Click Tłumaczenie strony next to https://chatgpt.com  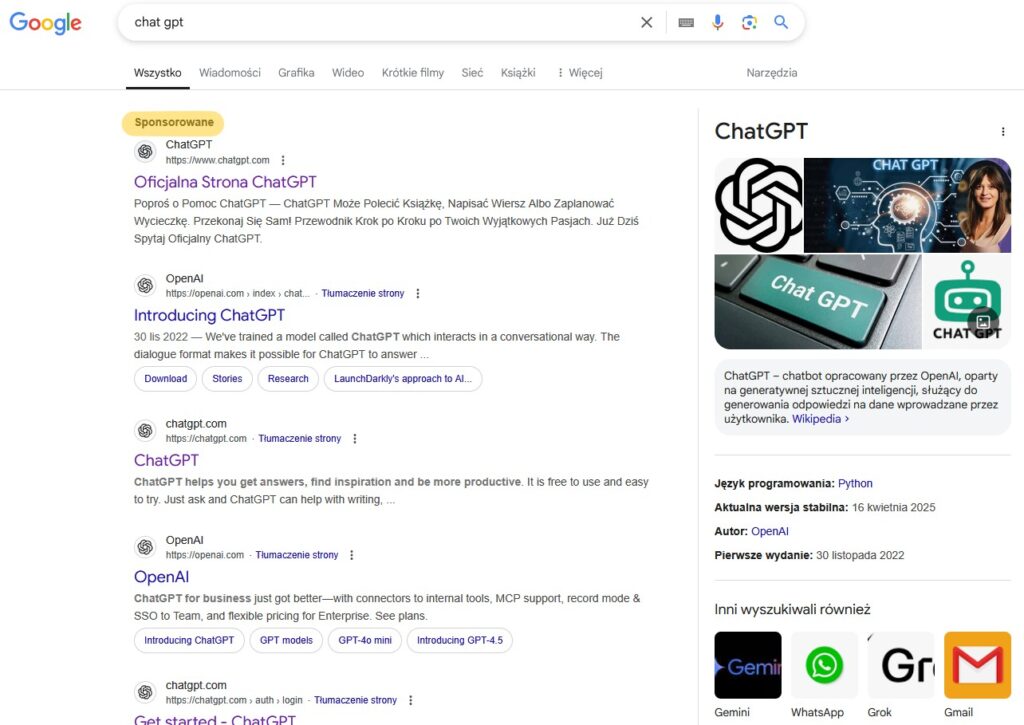coord(300,438)
